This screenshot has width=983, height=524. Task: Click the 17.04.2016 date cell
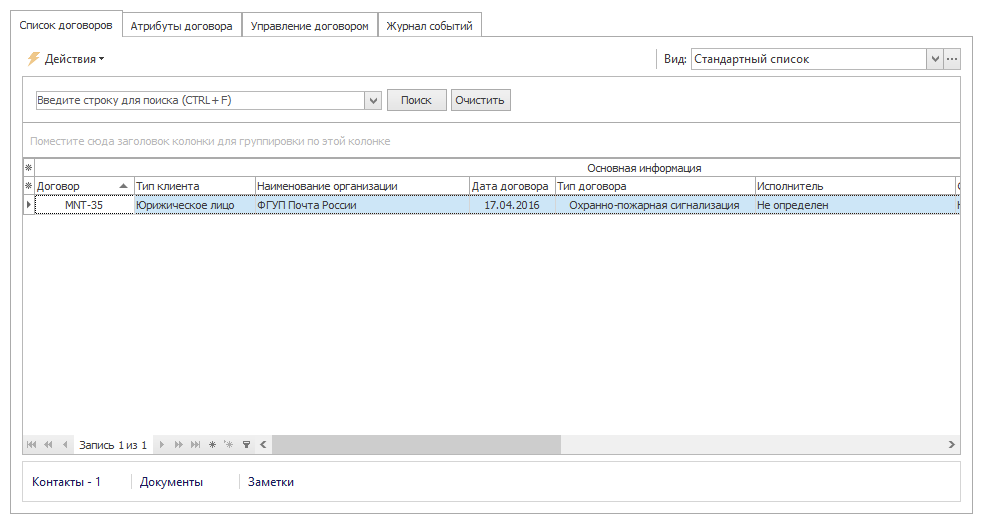(512, 205)
